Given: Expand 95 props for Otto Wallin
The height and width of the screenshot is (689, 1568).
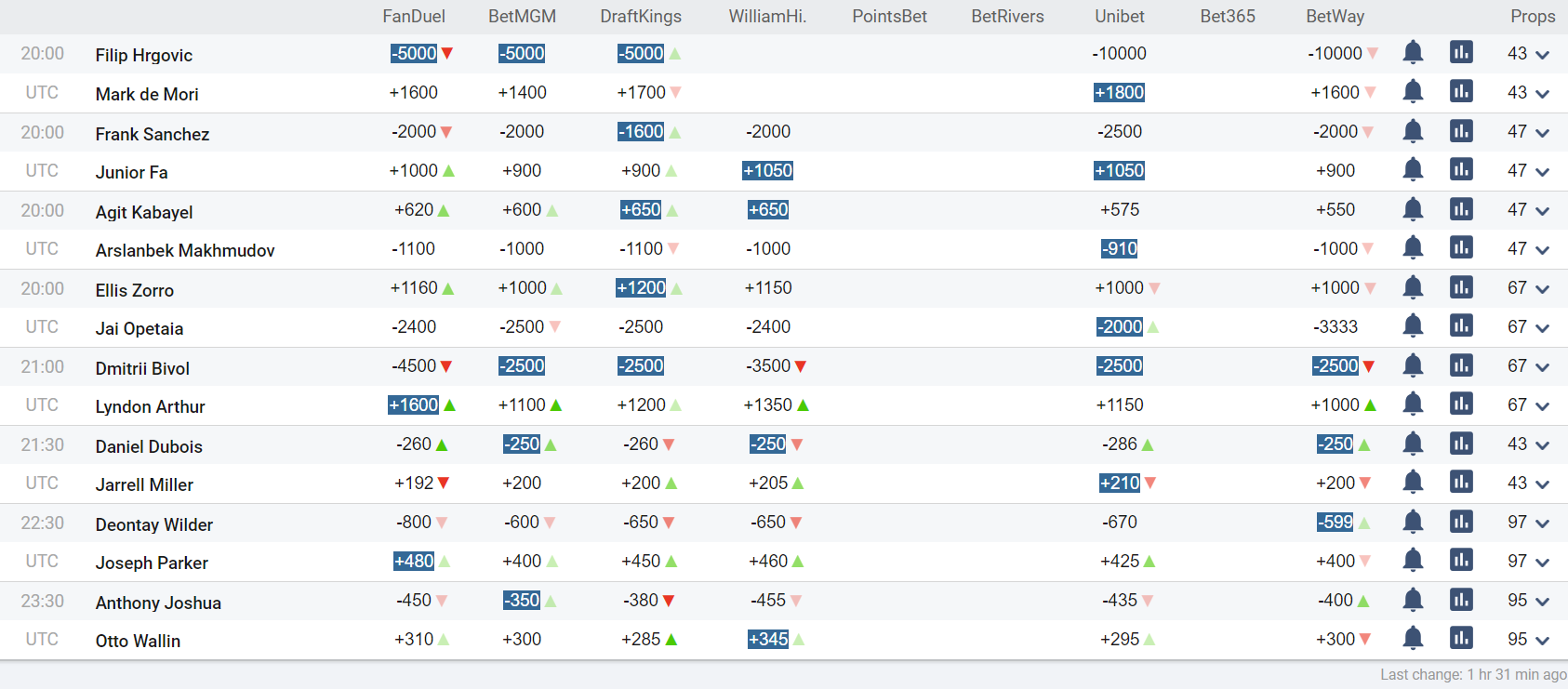Looking at the screenshot, I should point(1529,640).
